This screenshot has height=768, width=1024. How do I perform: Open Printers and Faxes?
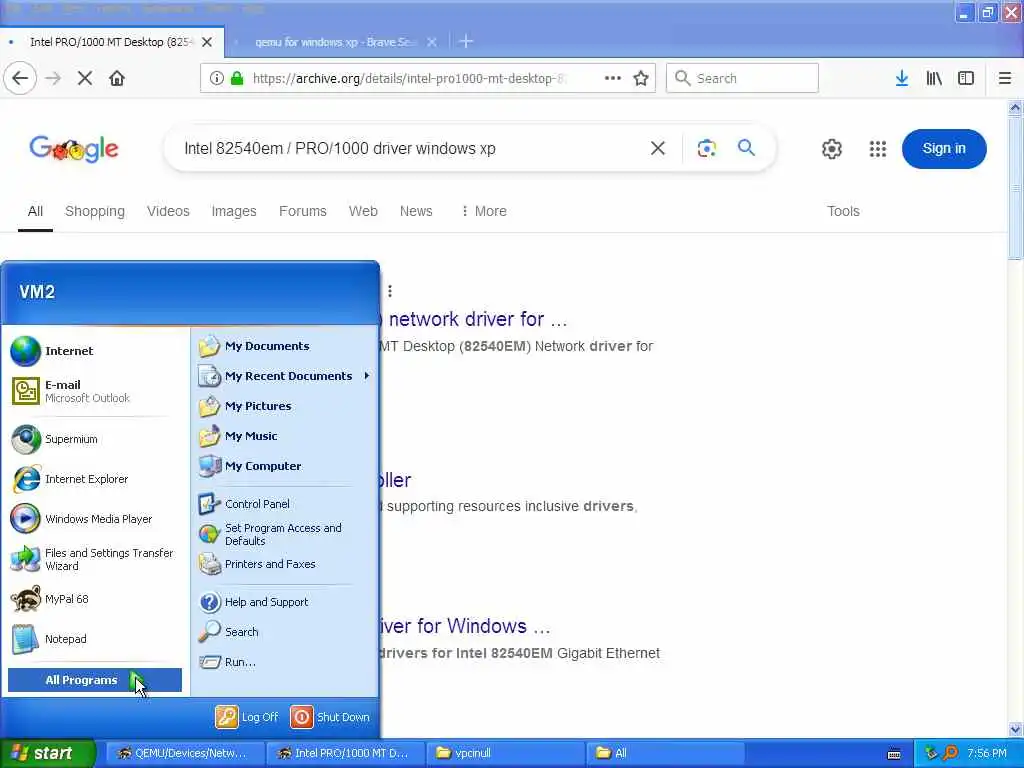(x=284, y=564)
